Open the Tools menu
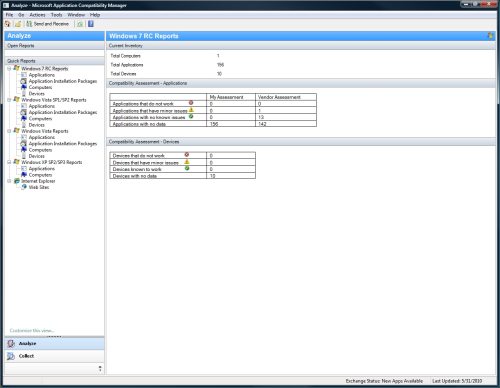This screenshot has height=388, width=500. pyautogui.click(x=56, y=15)
